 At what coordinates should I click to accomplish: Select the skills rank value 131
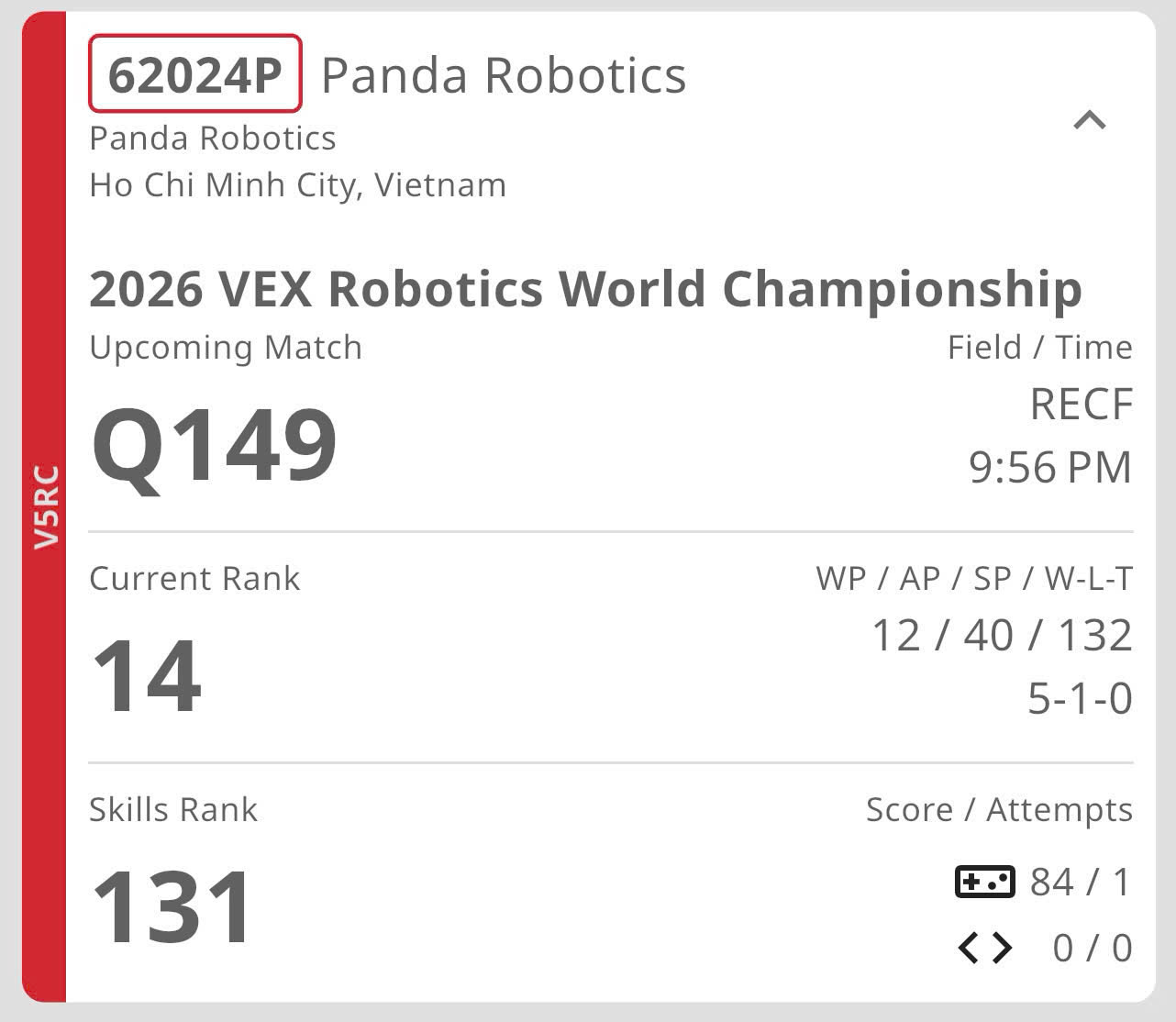[172, 906]
